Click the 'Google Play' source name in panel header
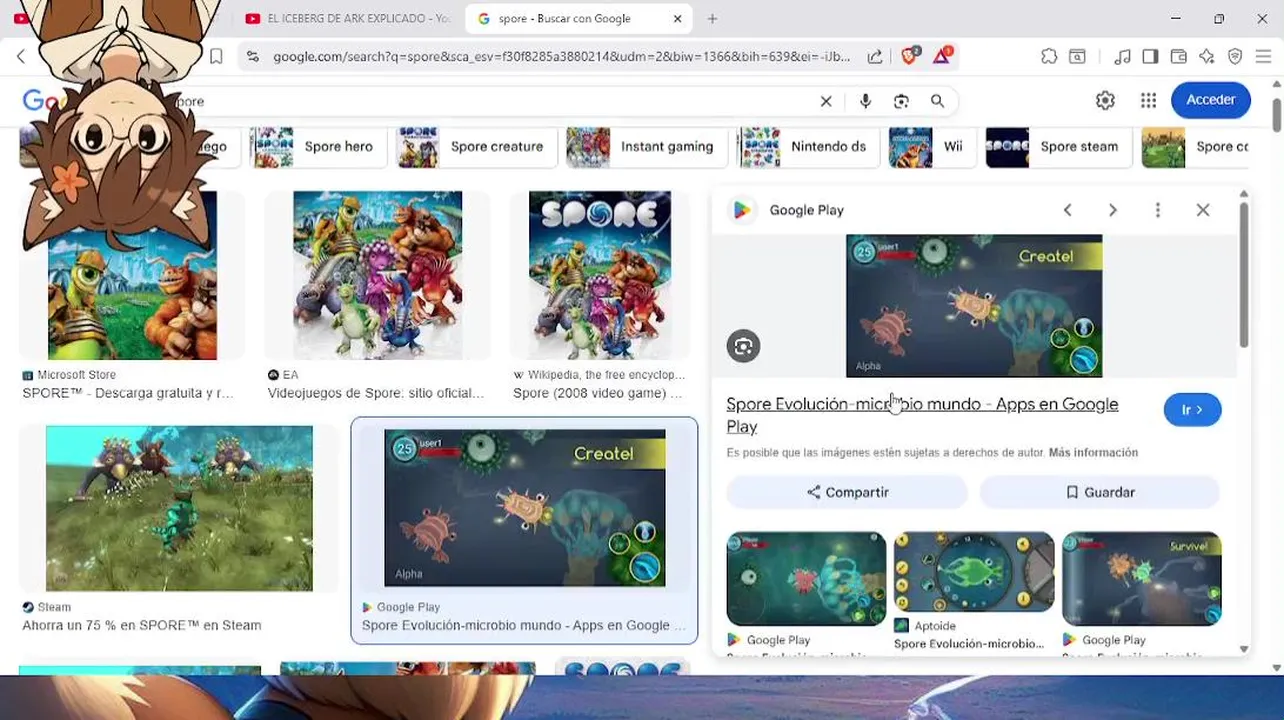The image size is (1284, 720). click(x=806, y=210)
